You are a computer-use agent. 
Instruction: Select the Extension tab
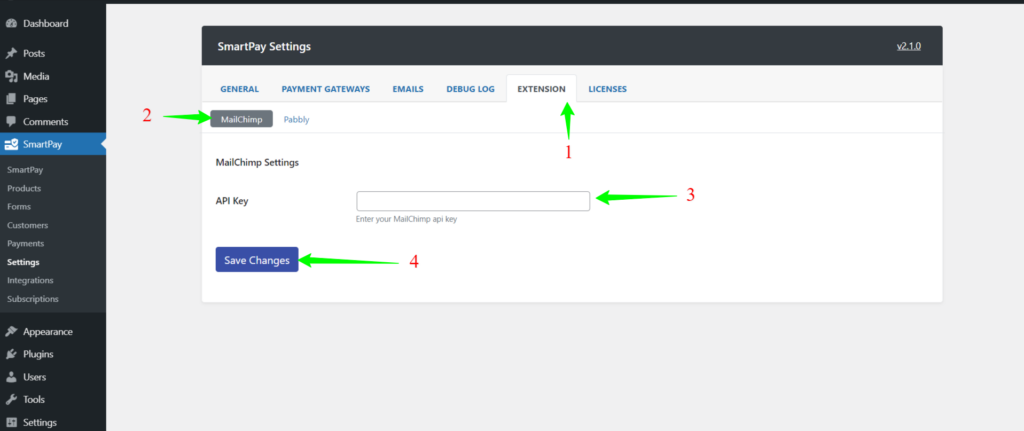541,89
